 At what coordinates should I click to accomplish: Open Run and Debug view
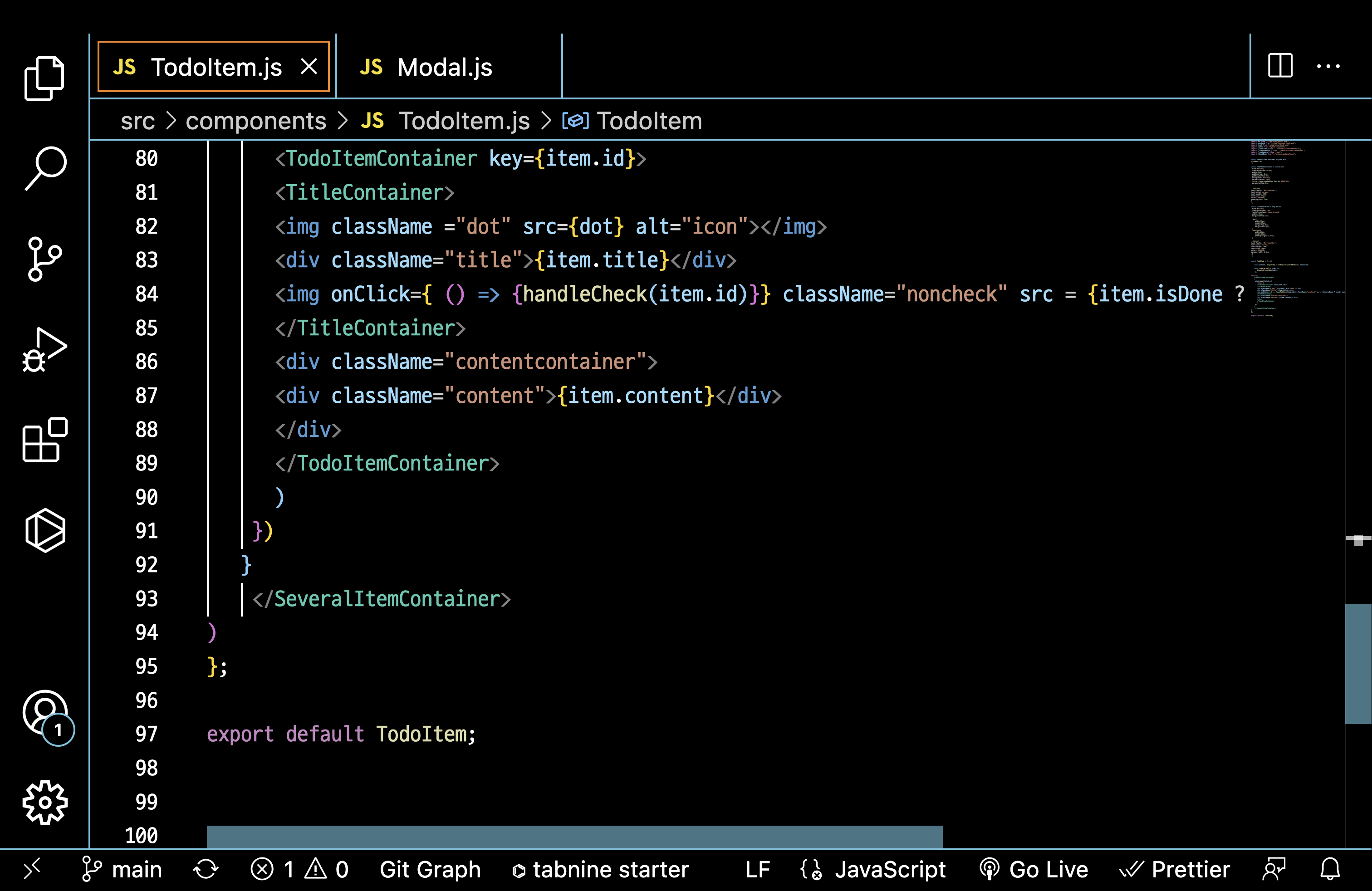point(44,350)
